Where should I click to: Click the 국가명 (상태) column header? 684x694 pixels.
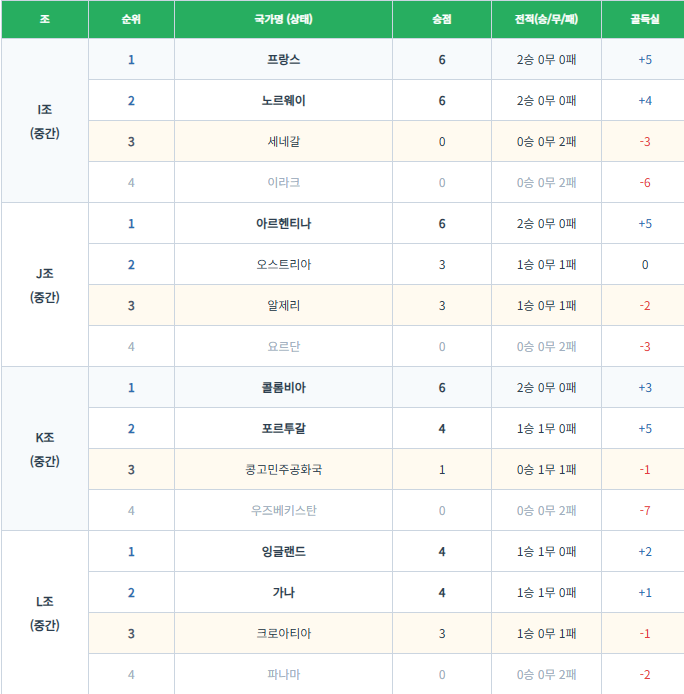click(283, 19)
